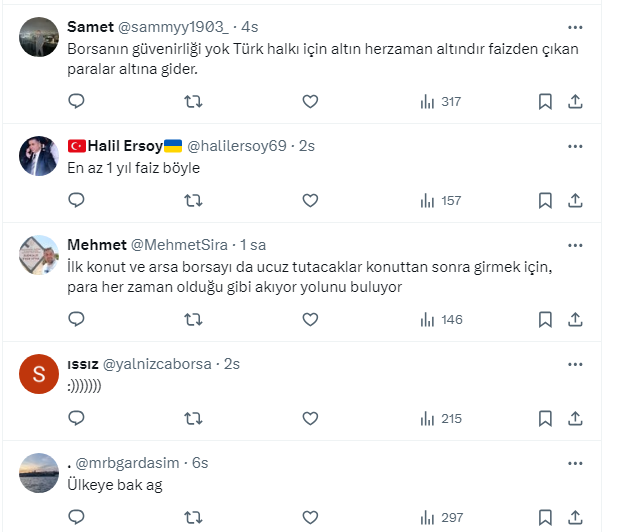Open the @MehmetSira handle link
Viewport: 632px width, 532px height.
(x=180, y=245)
